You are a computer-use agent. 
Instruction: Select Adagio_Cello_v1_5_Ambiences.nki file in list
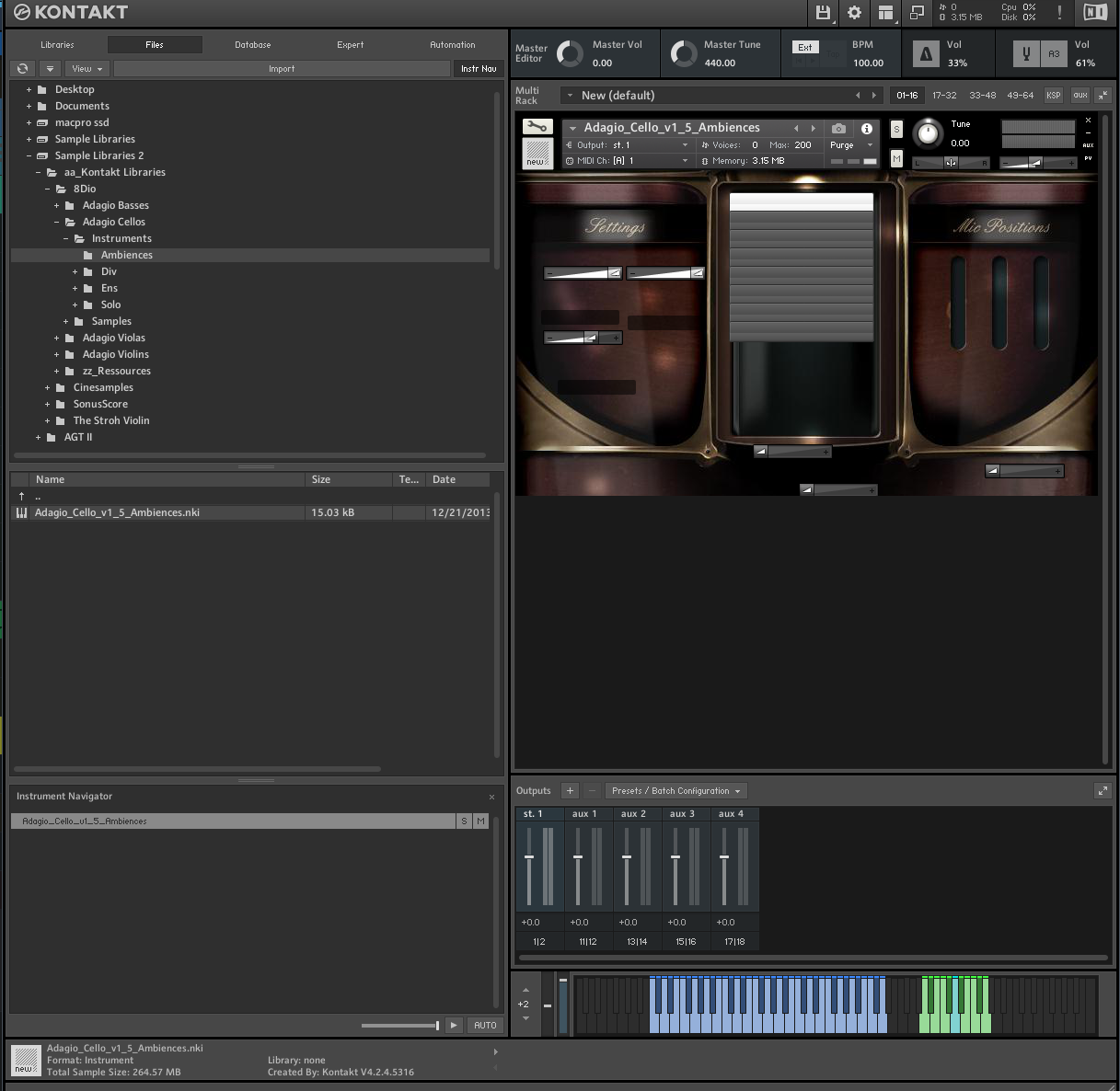(117, 512)
